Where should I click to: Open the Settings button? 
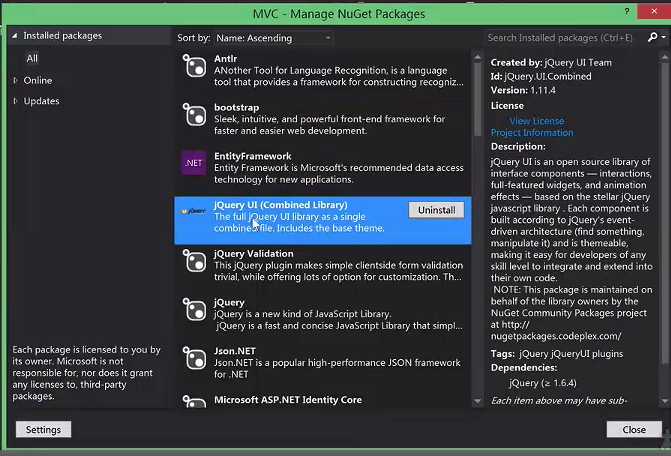43,429
